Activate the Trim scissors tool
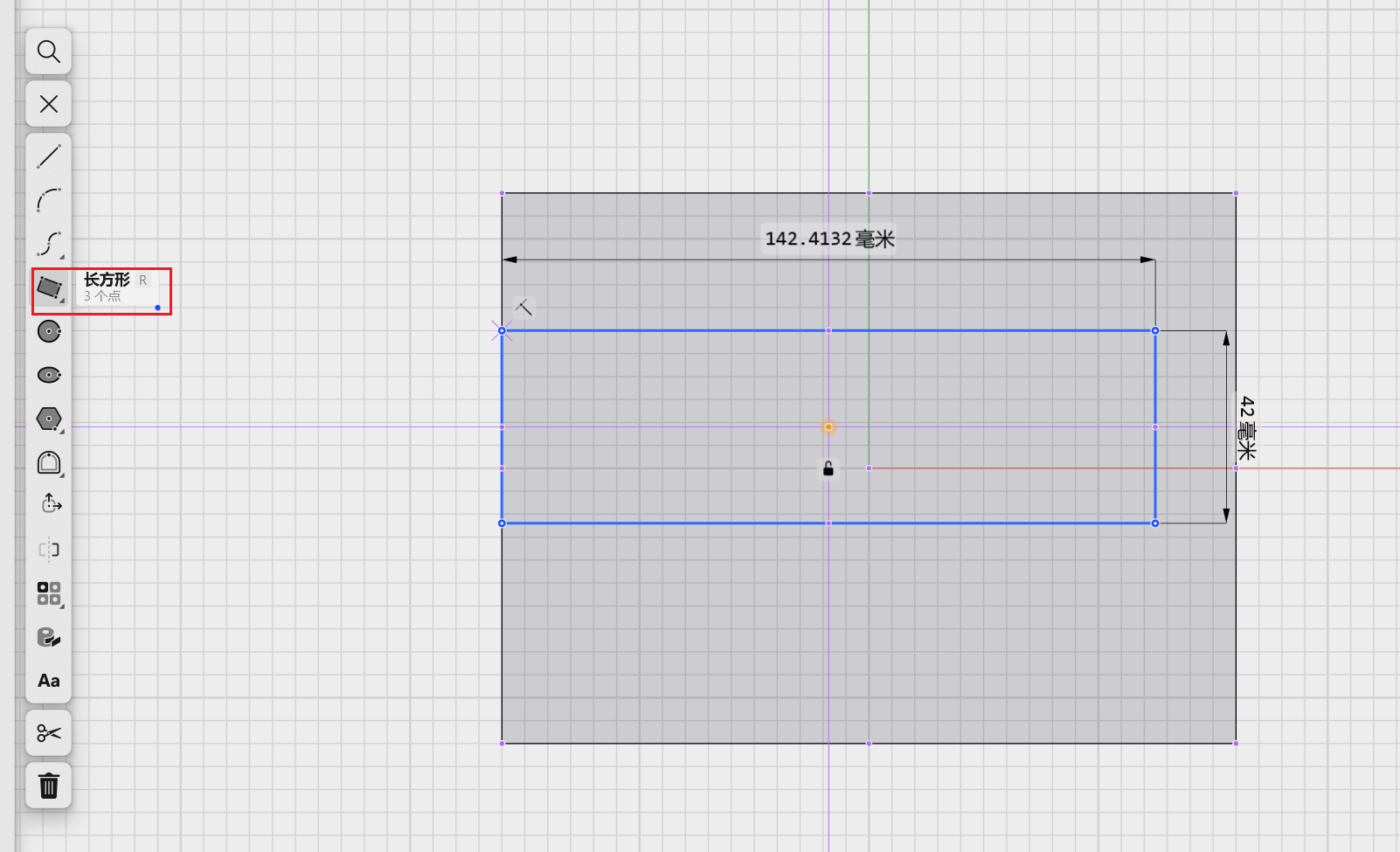The width and height of the screenshot is (1400, 852). point(49,733)
